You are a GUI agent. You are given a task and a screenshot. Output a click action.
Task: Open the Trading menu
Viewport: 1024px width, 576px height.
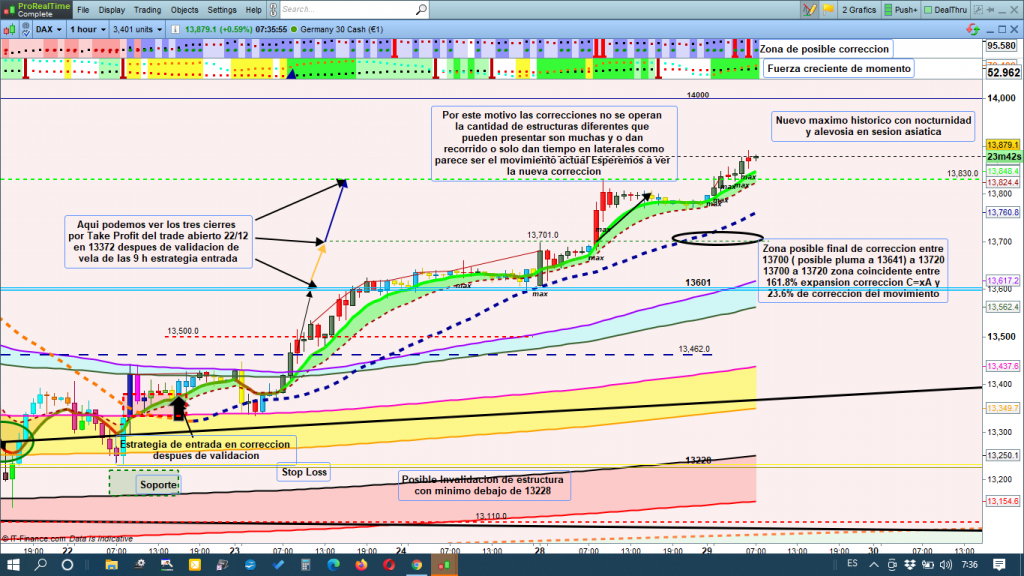[x=147, y=10]
